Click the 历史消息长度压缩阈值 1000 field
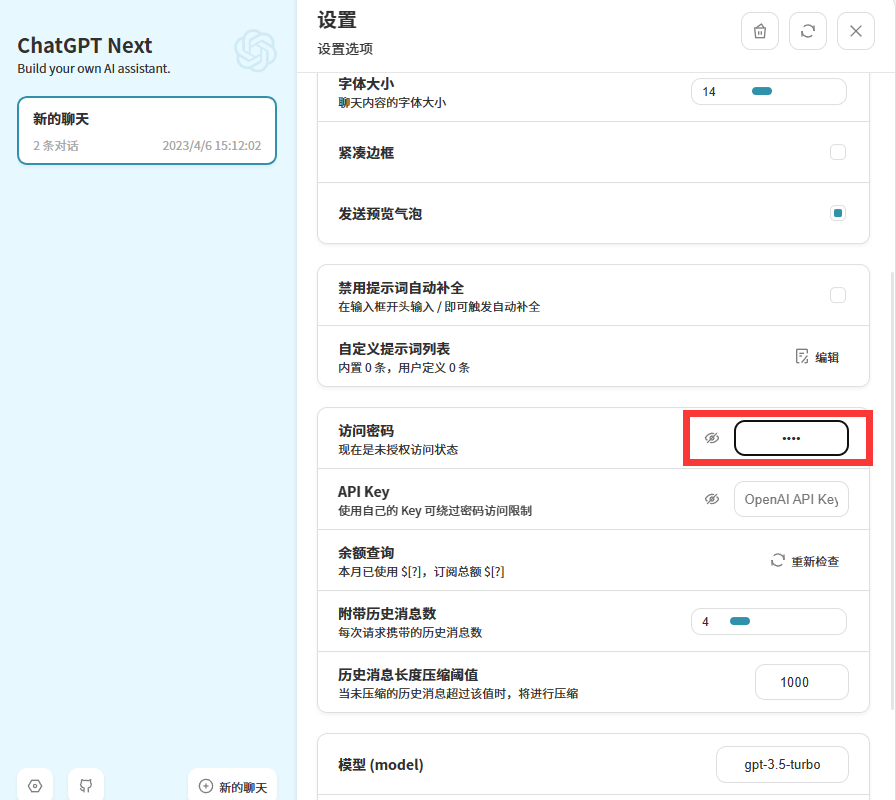The height and width of the screenshot is (800, 896). coord(802,682)
